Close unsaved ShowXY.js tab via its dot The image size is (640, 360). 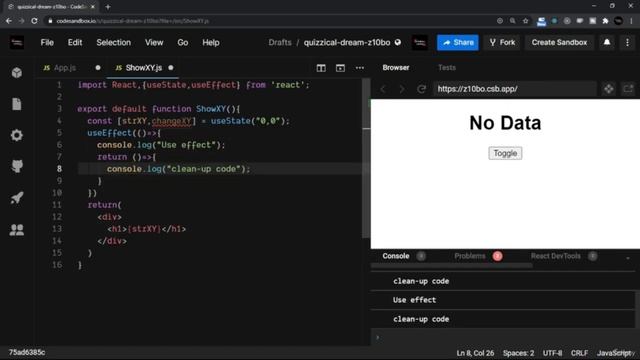(171, 68)
